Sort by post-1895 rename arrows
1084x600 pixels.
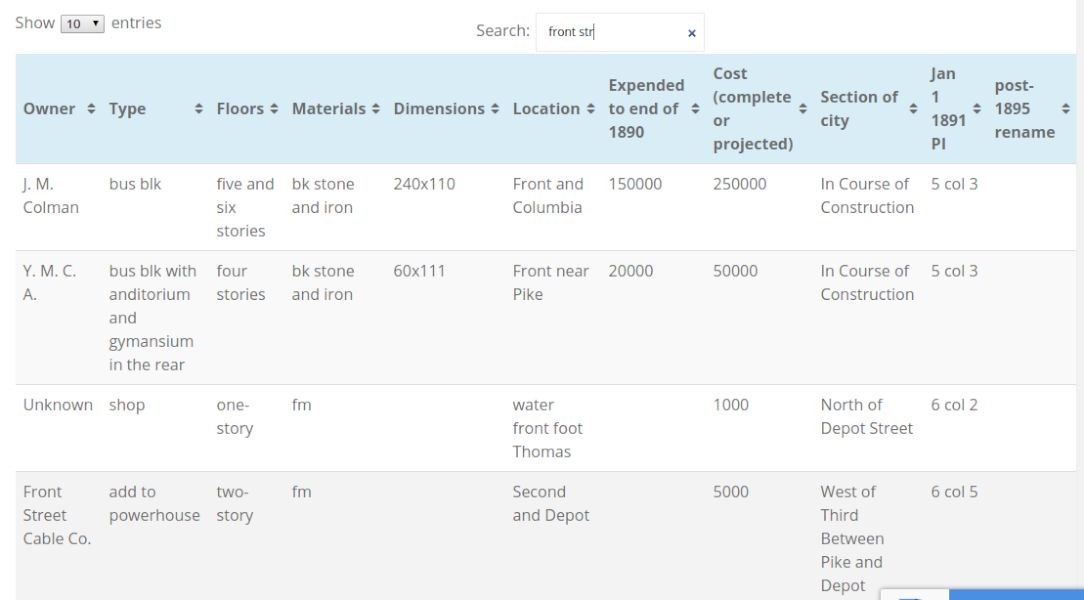point(1065,109)
